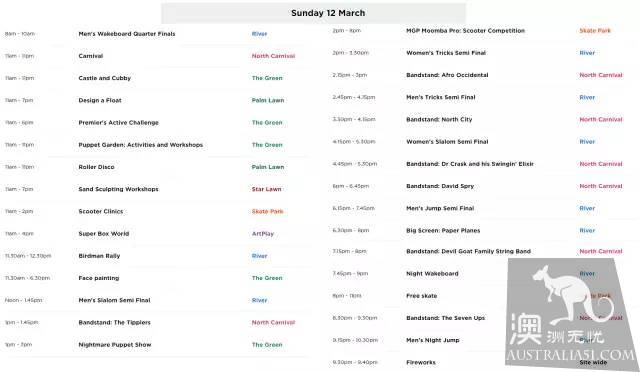Screen dimensions: 640x372
Task: Open the Birdman Rally event
Action: [99, 256]
